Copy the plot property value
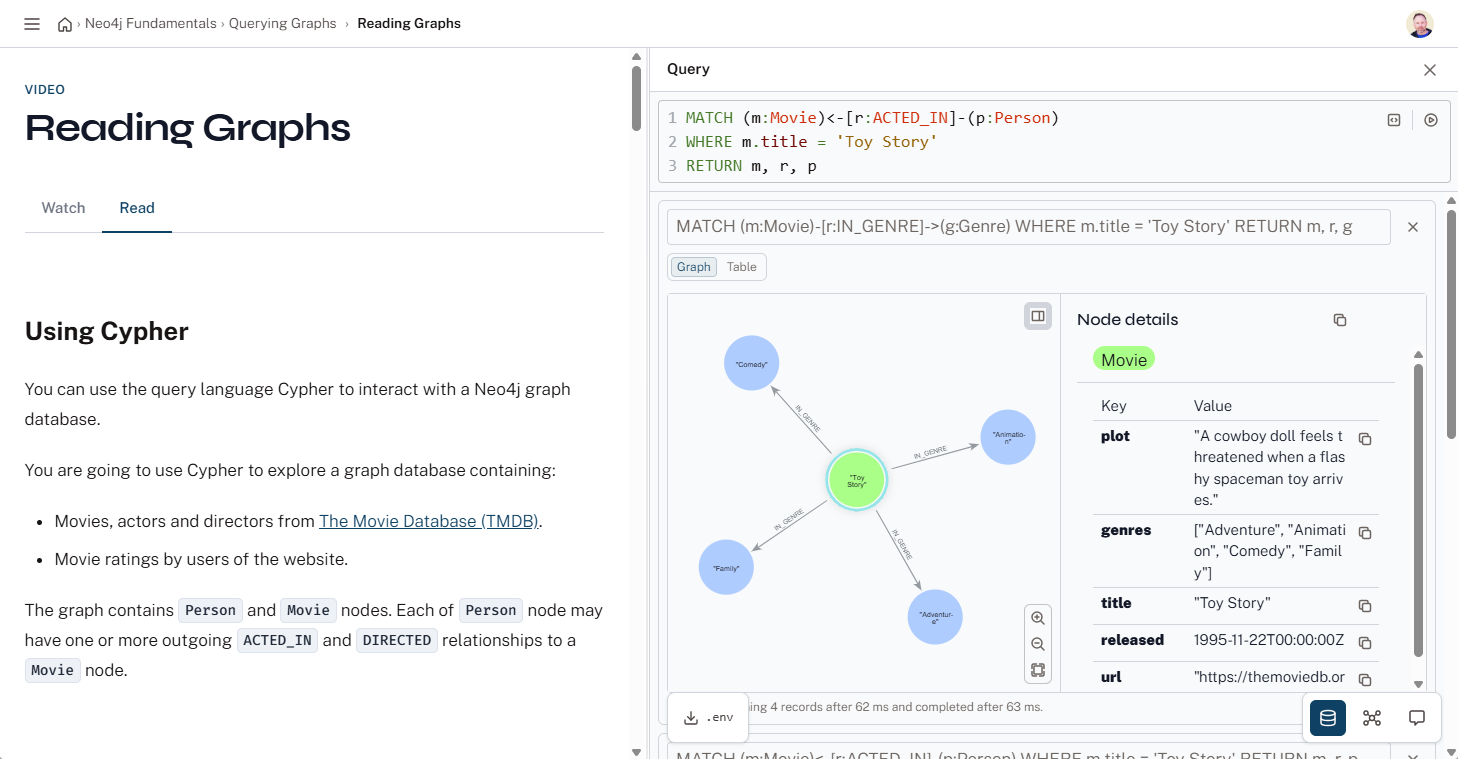 pos(1365,439)
